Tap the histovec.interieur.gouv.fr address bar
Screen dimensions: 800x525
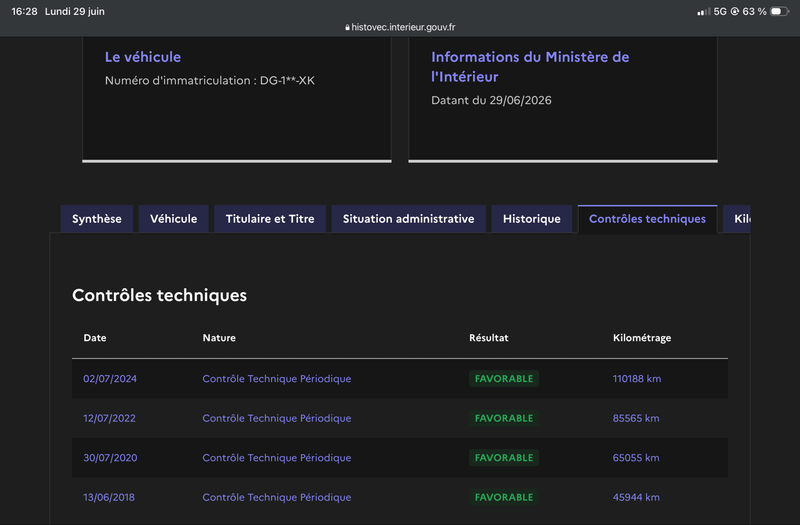click(400, 27)
